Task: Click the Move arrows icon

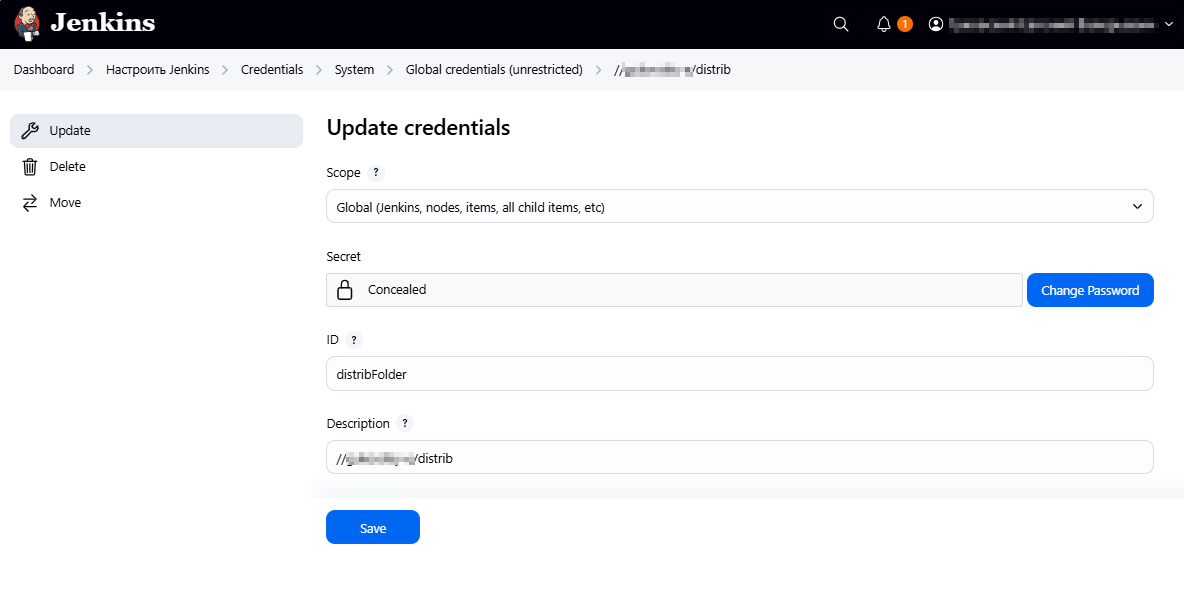Action: click(x=30, y=203)
